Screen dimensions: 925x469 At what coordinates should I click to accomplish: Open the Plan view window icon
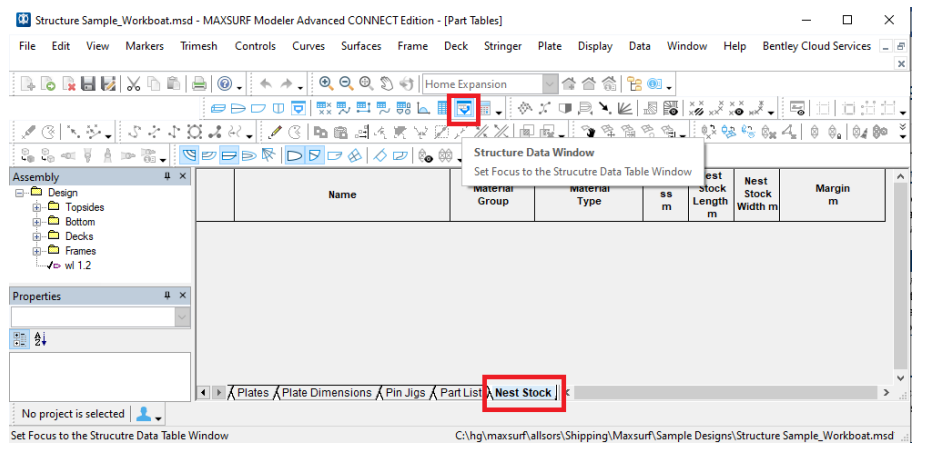tap(238, 109)
